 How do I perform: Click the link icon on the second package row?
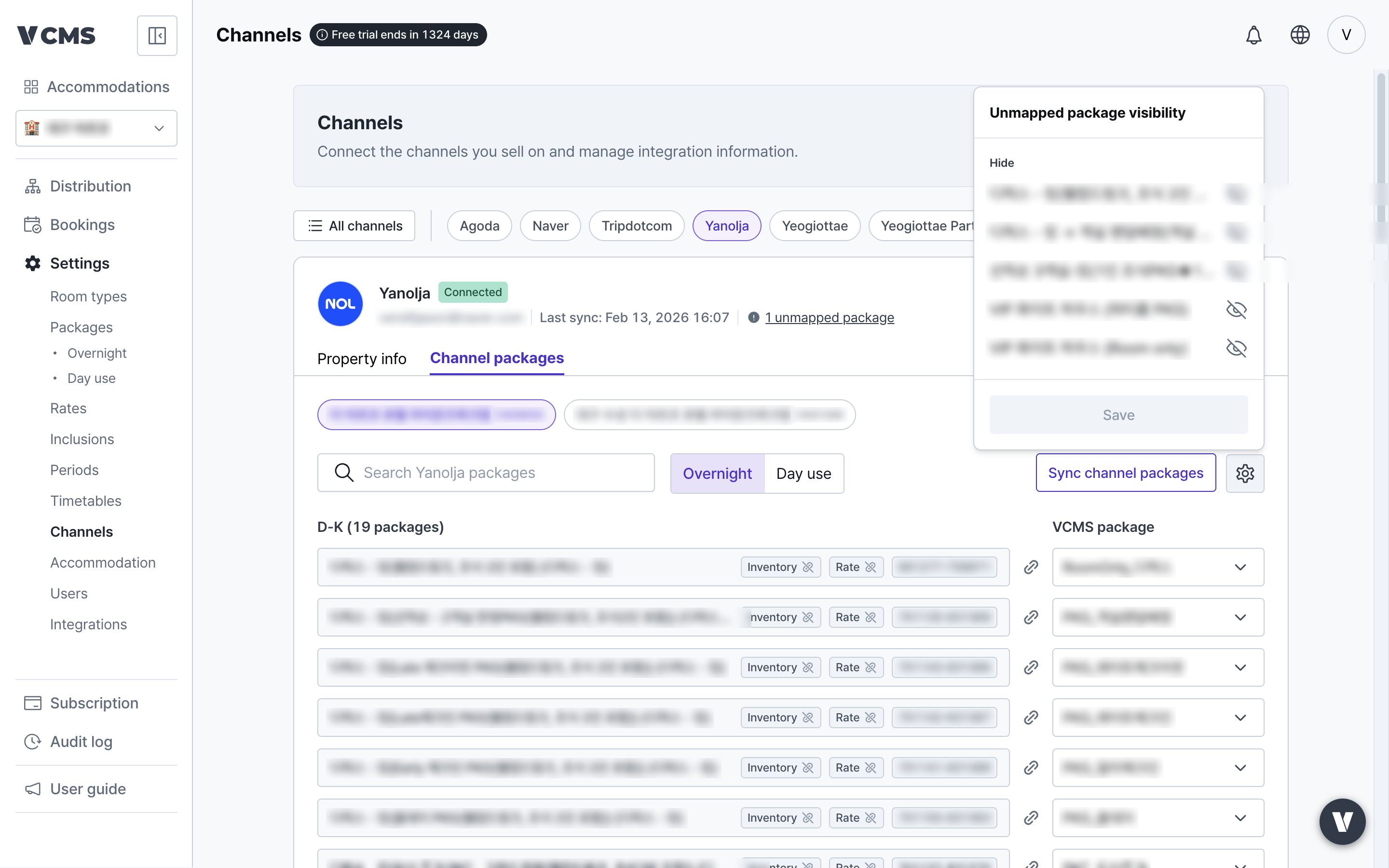click(x=1031, y=617)
